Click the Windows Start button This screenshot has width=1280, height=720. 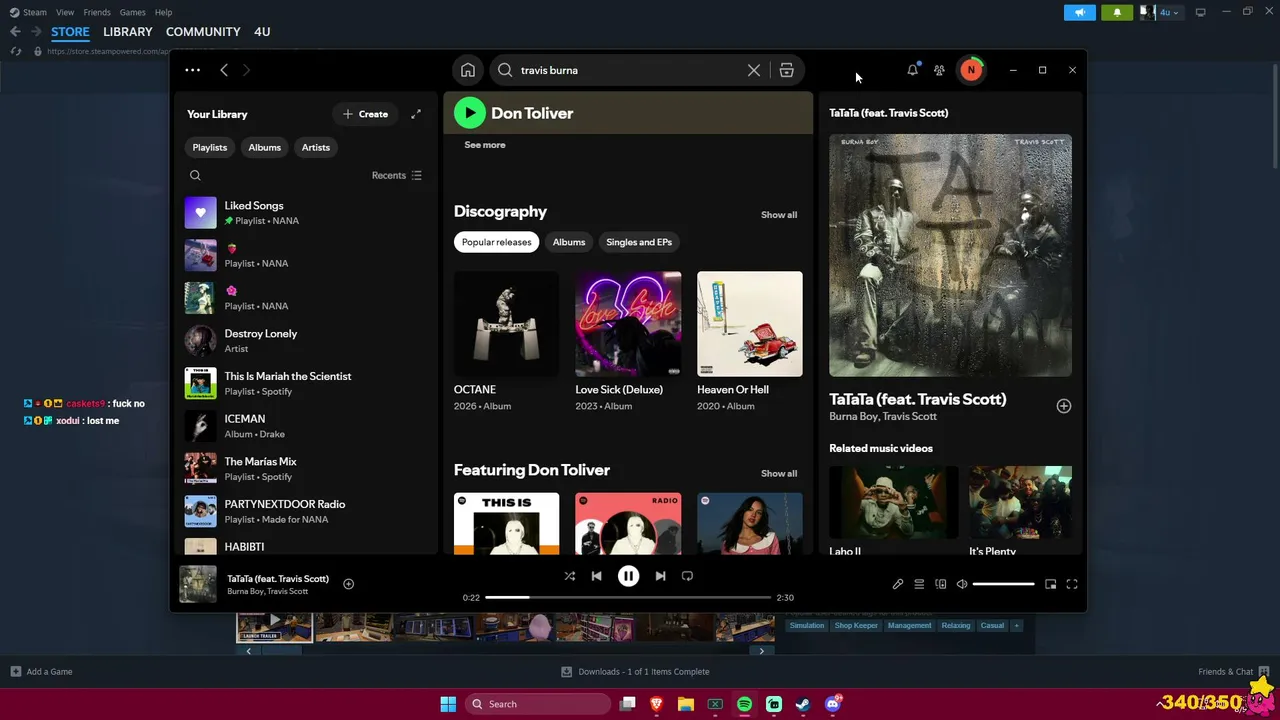(448, 704)
